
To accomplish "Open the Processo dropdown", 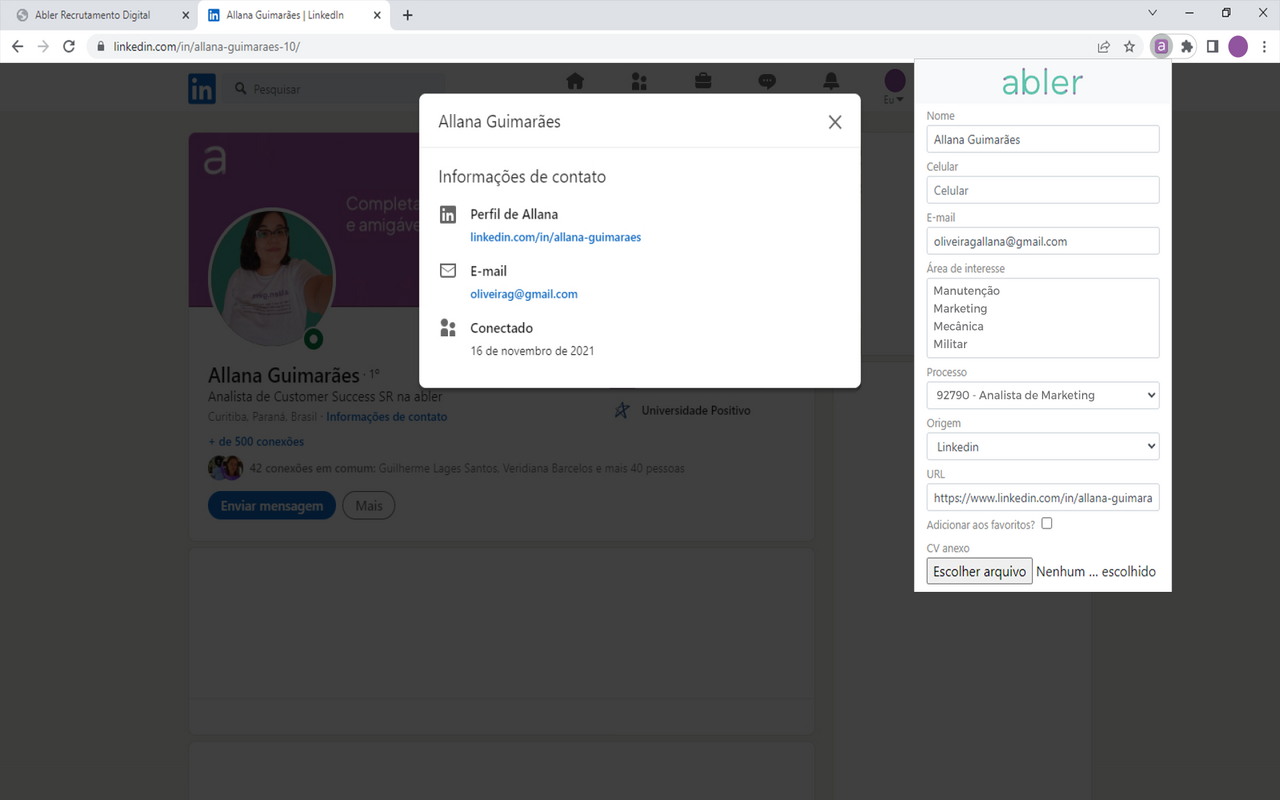I will pyautogui.click(x=1042, y=395).
